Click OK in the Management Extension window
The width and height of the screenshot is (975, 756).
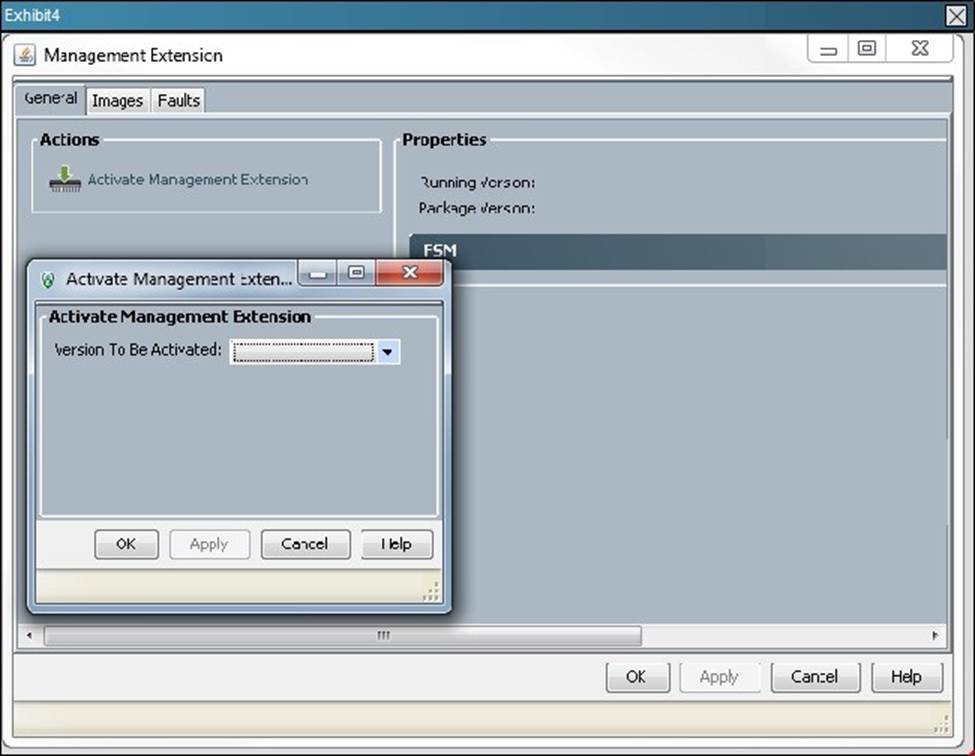click(637, 676)
